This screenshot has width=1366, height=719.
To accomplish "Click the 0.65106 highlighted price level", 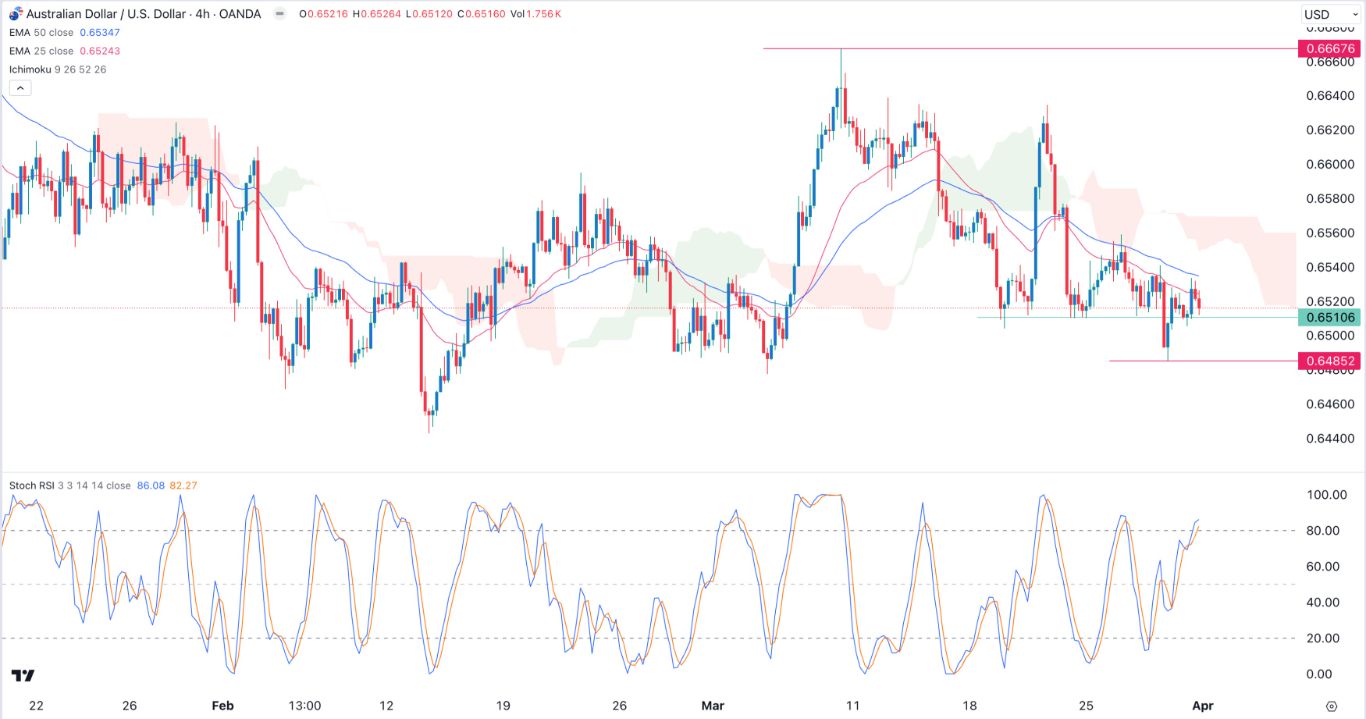I will [x=1332, y=317].
